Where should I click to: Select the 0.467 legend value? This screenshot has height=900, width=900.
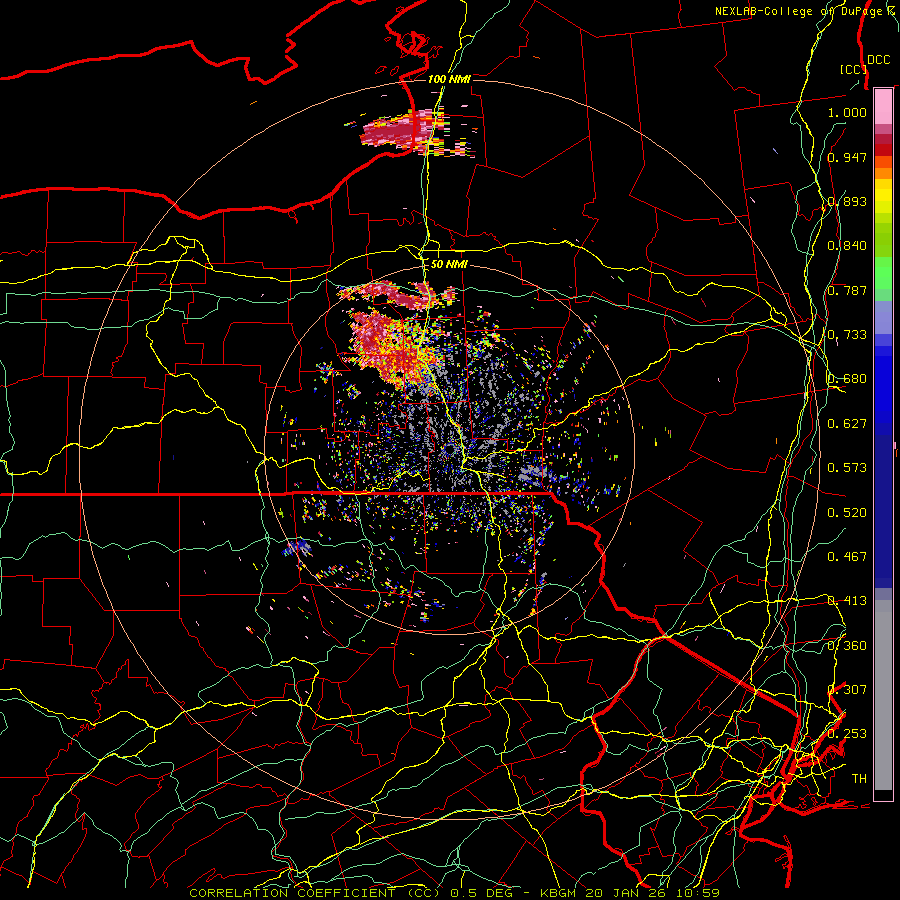point(847,557)
